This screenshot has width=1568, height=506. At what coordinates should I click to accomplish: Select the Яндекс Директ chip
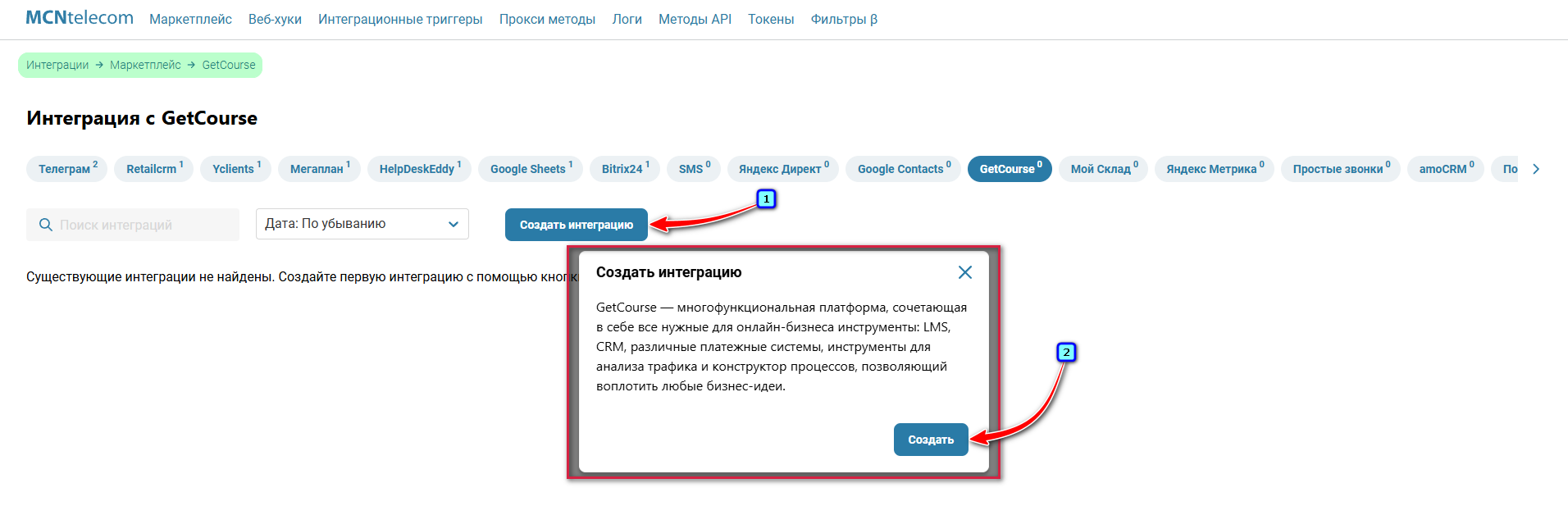pyautogui.click(x=783, y=169)
